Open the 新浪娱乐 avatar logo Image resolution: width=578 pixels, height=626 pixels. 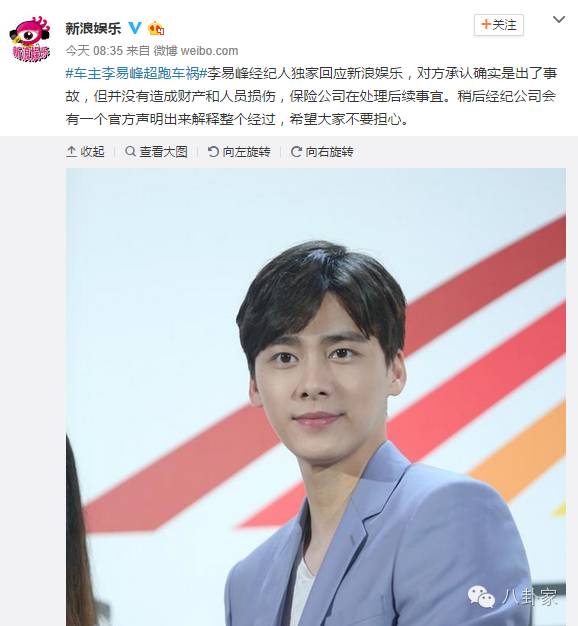[30, 39]
